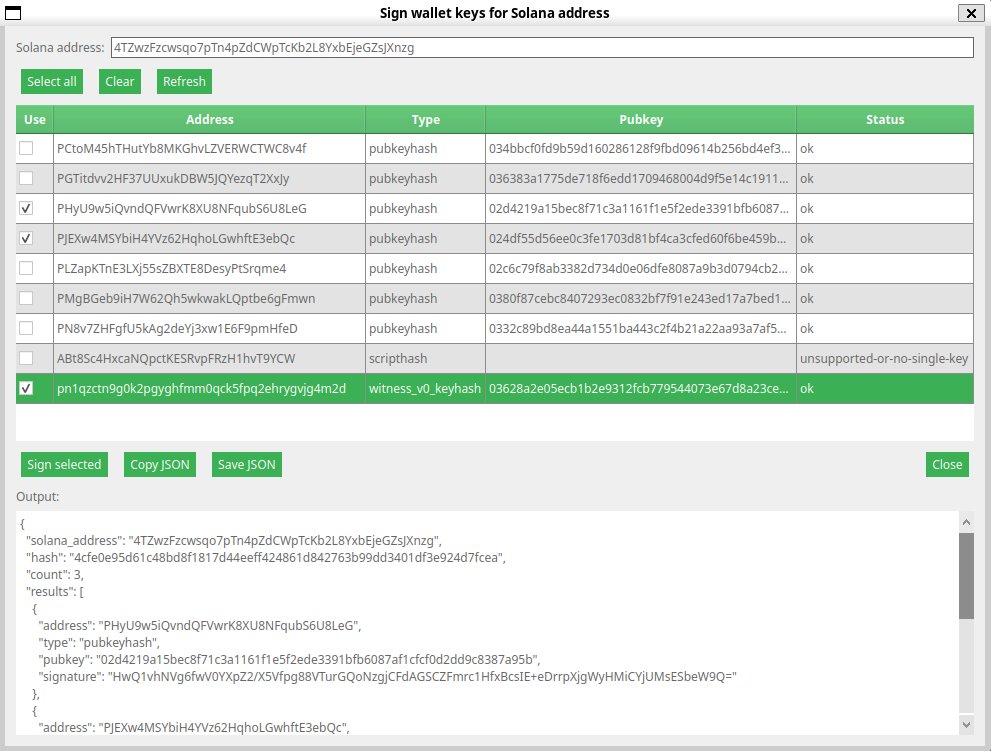The image size is (991, 751).
Task: Click Copy JSON button
Action: (x=159, y=465)
